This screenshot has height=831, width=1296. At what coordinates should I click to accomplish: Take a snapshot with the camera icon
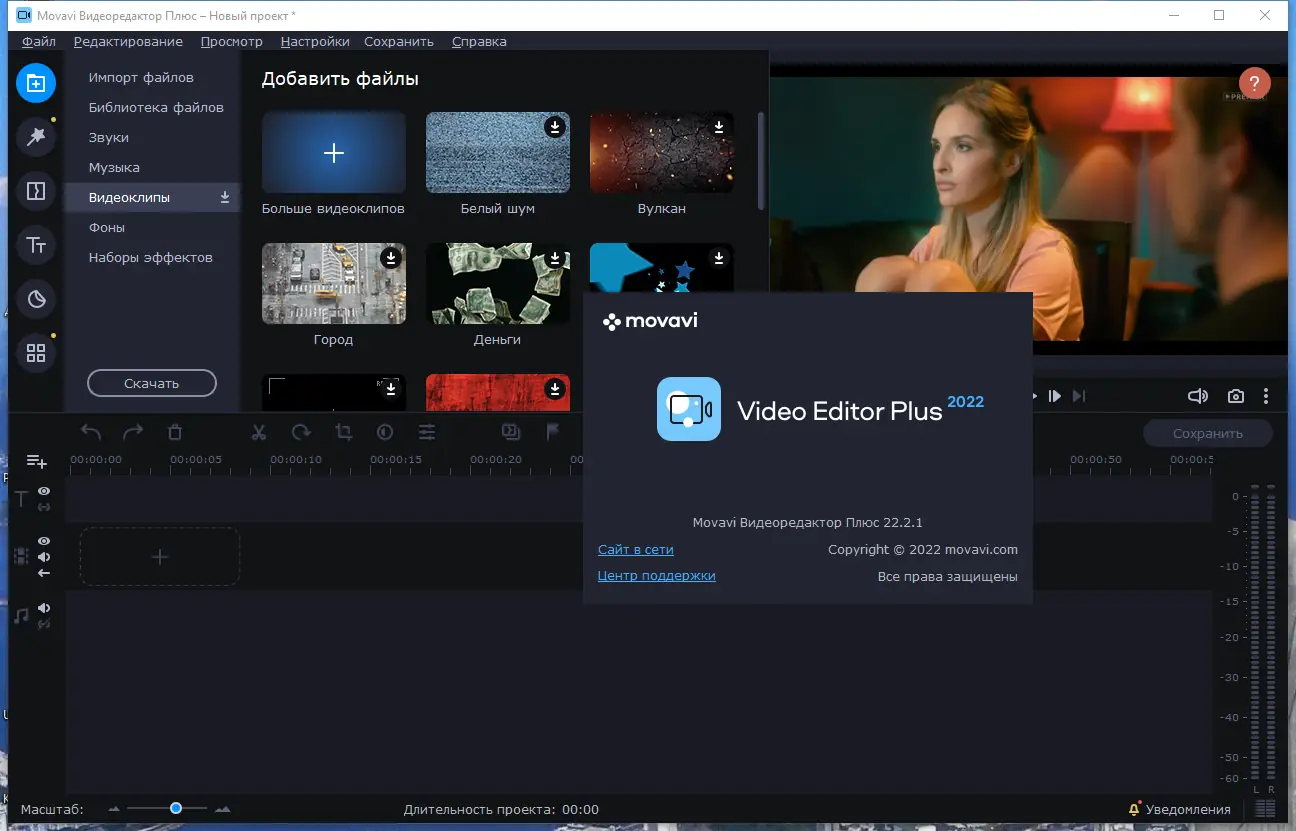[1235, 396]
